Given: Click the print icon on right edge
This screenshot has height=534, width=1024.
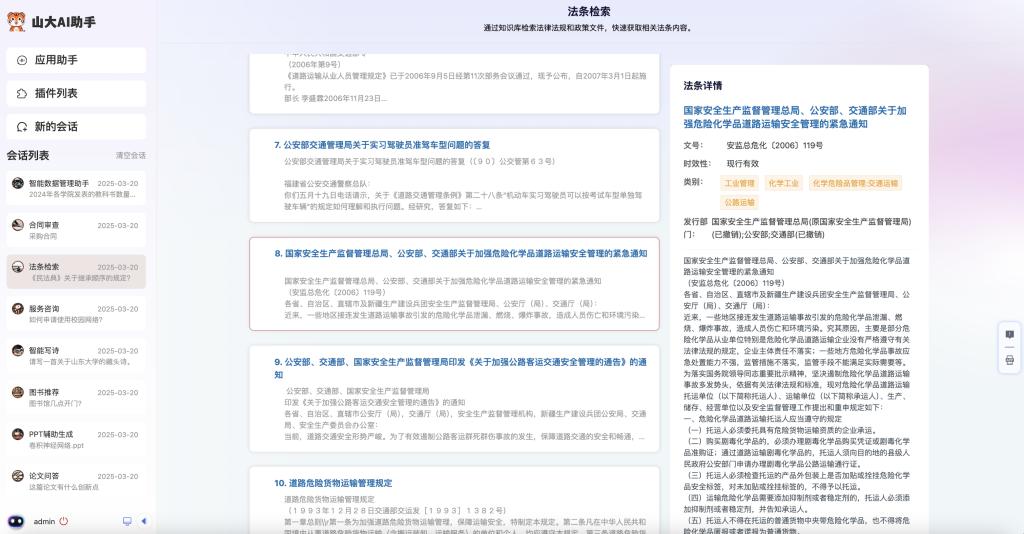Looking at the screenshot, I should pos(1010,360).
